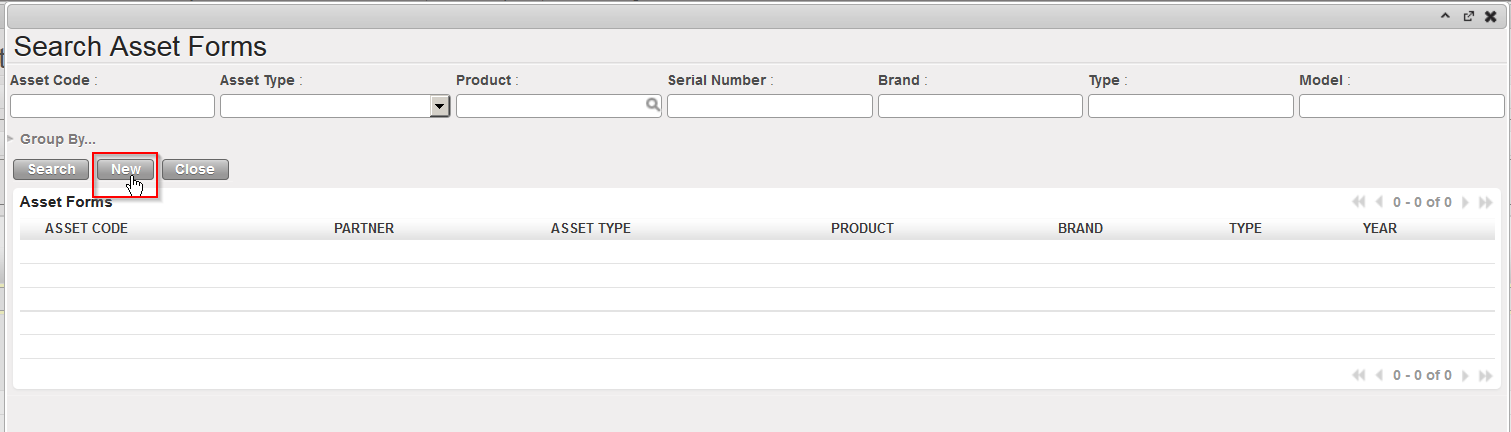Sort by the PARTNER column header
The width and height of the screenshot is (1511, 432).
(364, 228)
